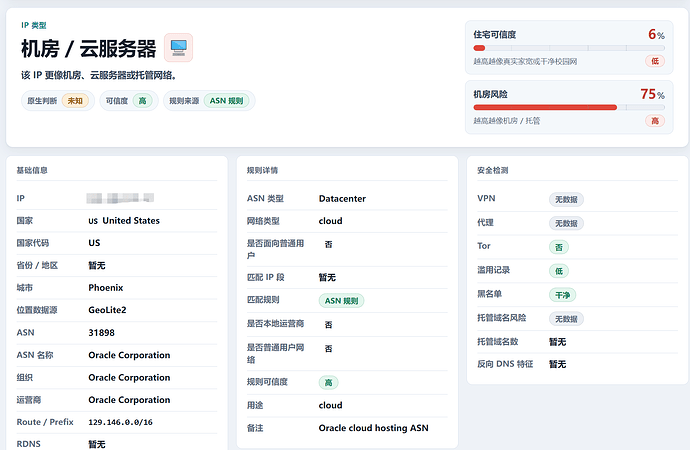690x450 pixels.
Task: Click the 否 value for 是否面向普通用户
Action: pyautogui.click(x=328, y=245)
